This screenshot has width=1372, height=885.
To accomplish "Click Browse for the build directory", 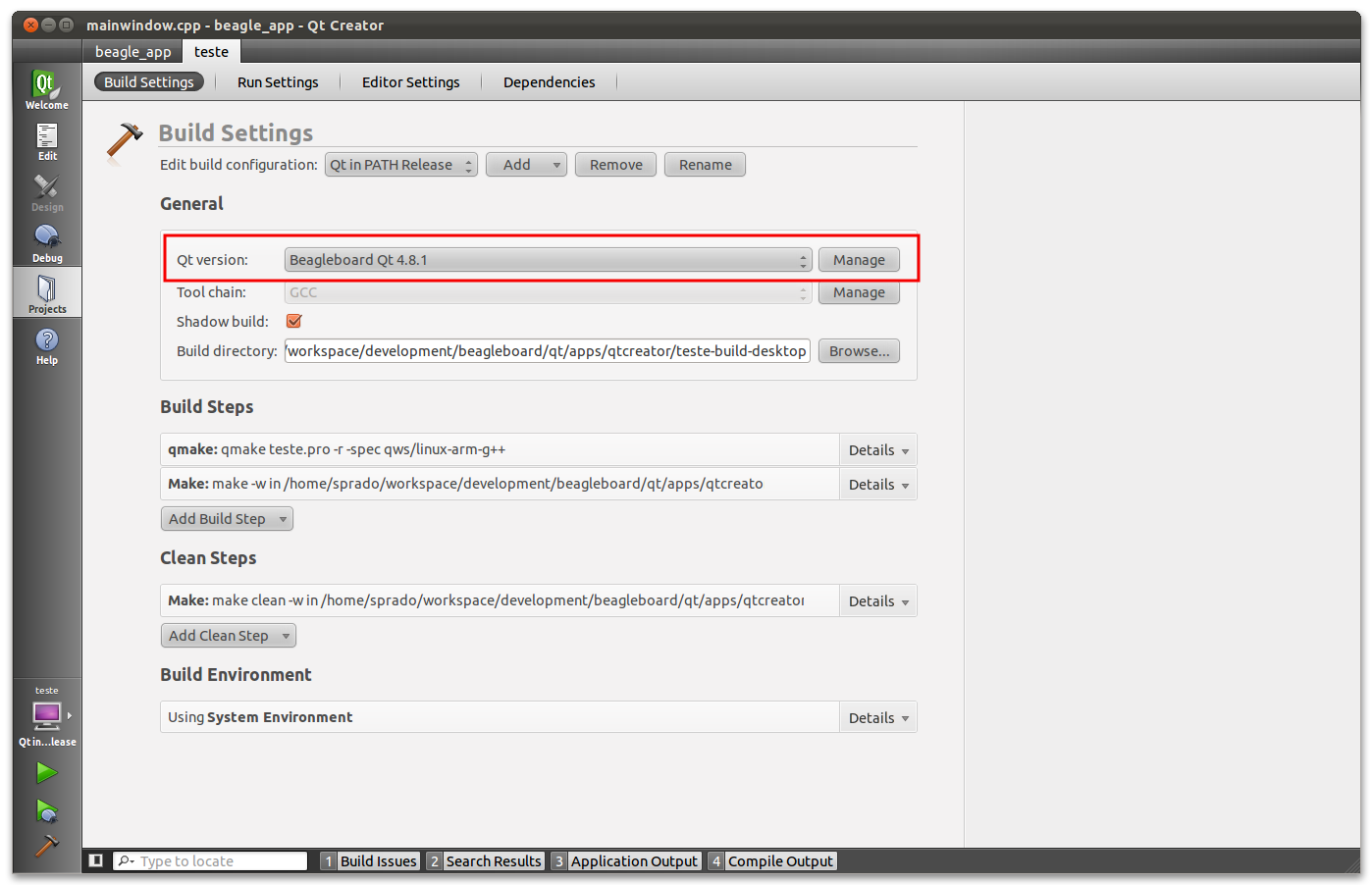I will (859, 351).
